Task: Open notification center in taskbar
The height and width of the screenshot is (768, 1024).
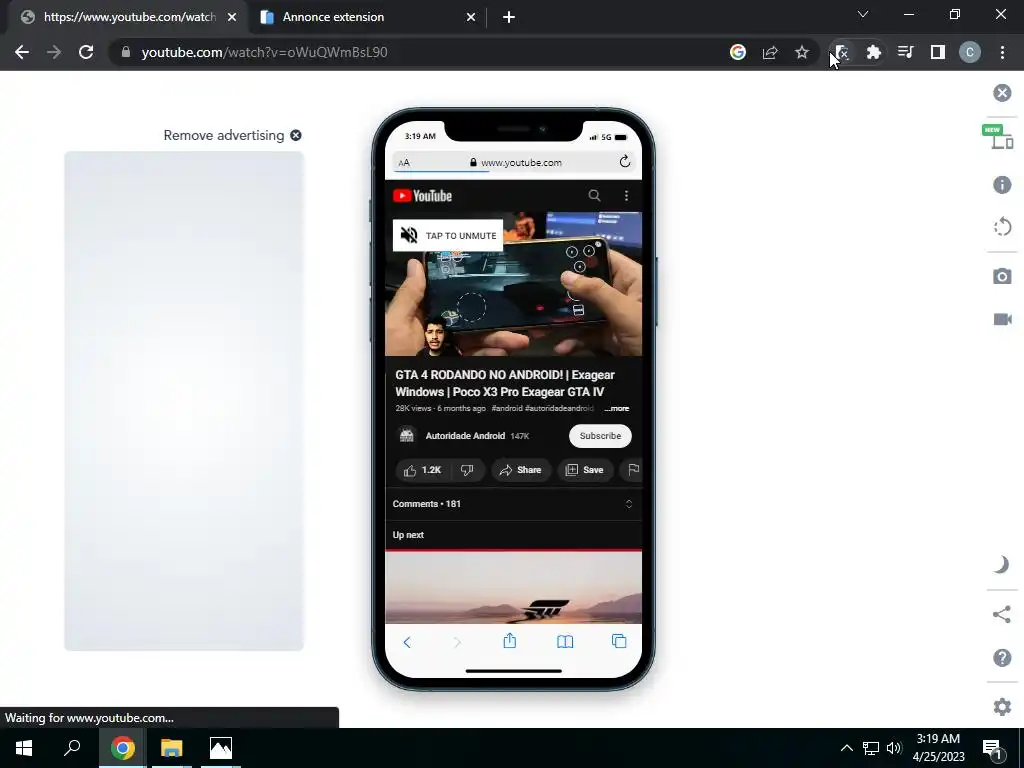Action: (994, 749)
